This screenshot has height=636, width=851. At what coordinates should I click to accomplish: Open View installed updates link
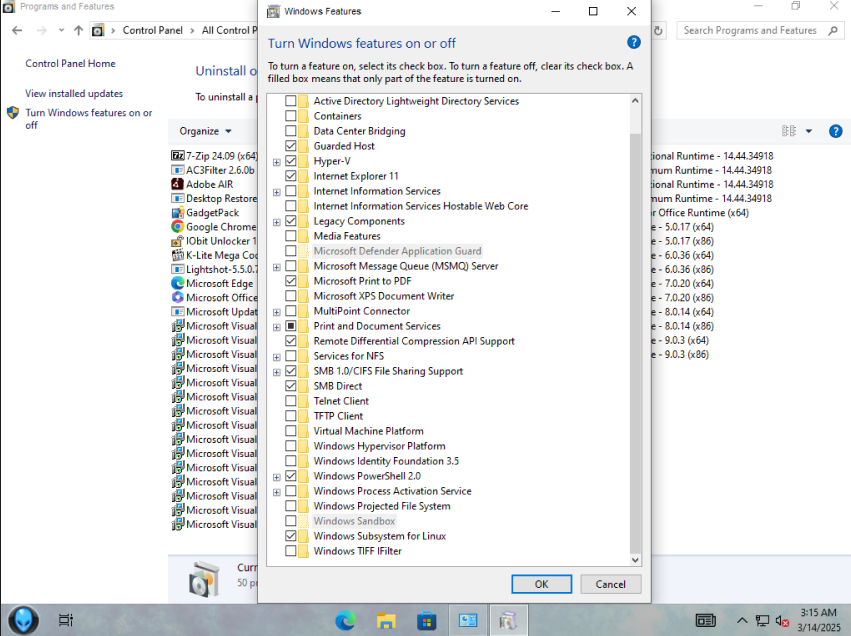(74, 93)
